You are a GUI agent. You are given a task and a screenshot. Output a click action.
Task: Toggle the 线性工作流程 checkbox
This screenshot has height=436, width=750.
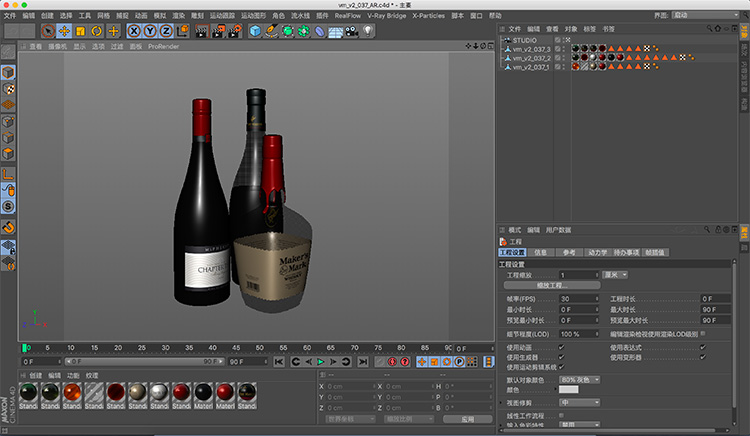(x=561, y=415)
